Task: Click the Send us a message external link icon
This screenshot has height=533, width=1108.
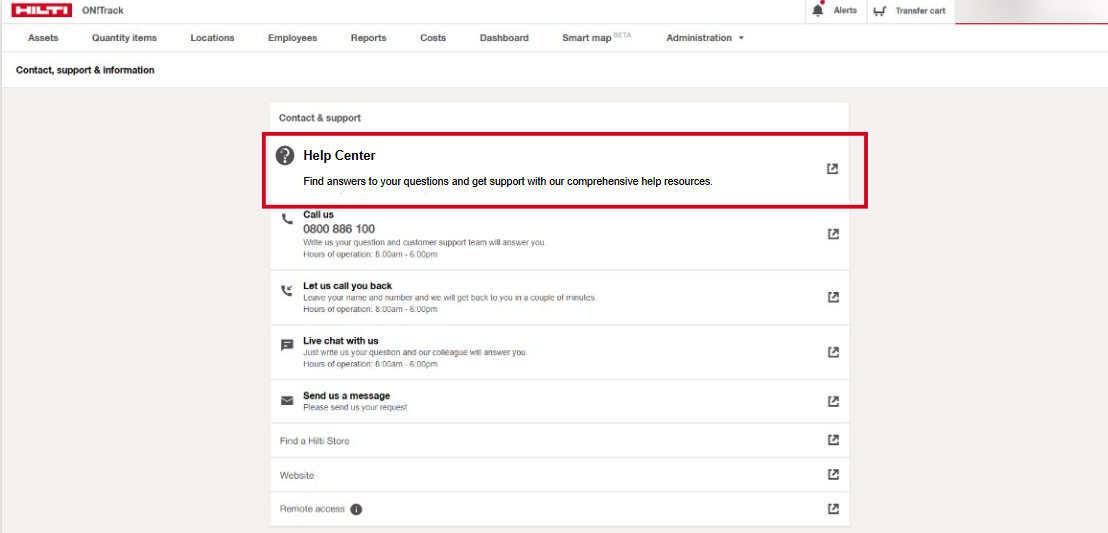Action: 832,401
